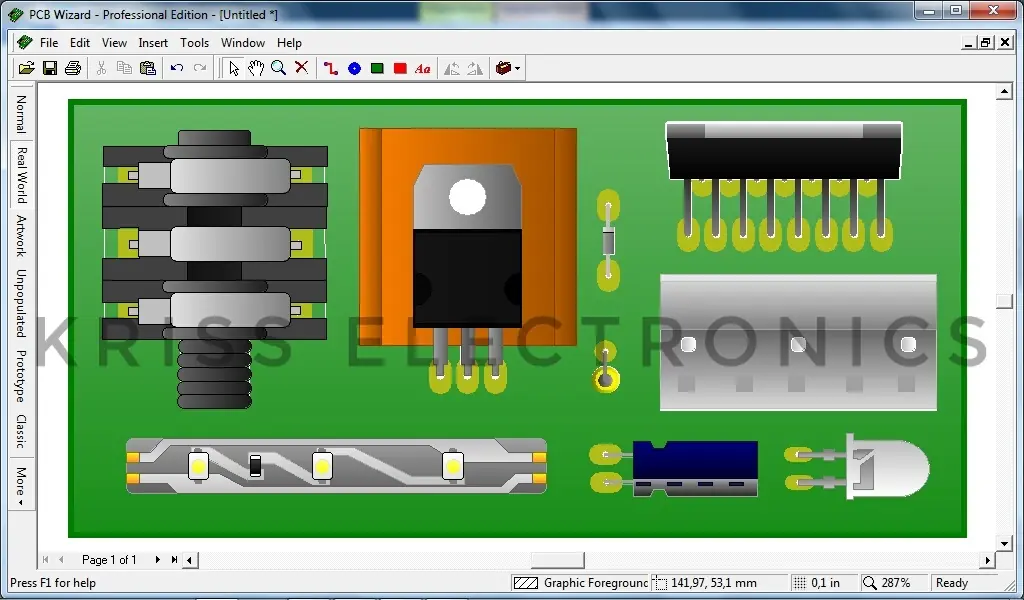
Task: Go to the next page arrow
Action: pos(157,560)
